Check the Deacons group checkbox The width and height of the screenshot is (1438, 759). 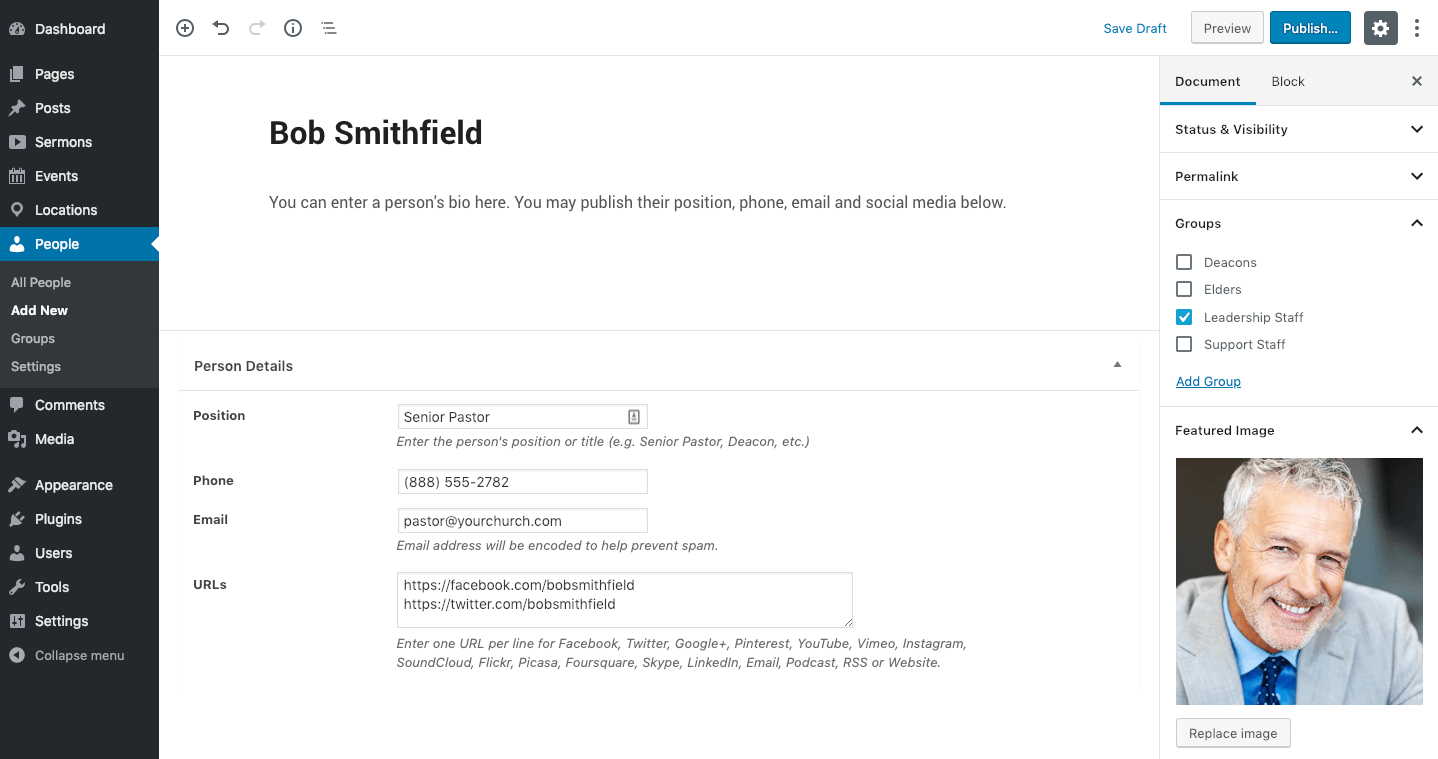pyautogui.click(x=1184, y=262)
